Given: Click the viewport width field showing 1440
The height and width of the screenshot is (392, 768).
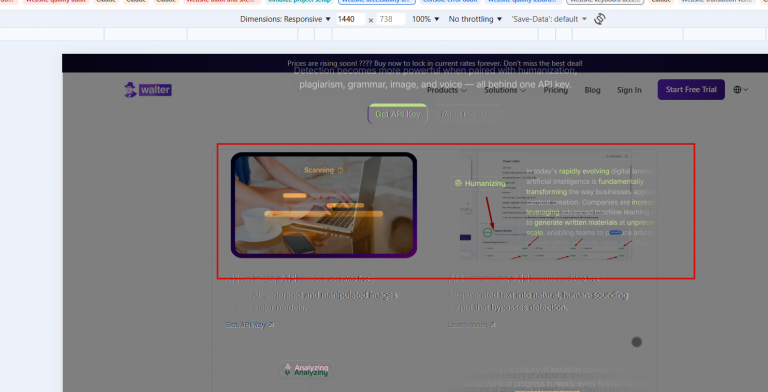Looking at the screenshot, I should pos(351,19).
